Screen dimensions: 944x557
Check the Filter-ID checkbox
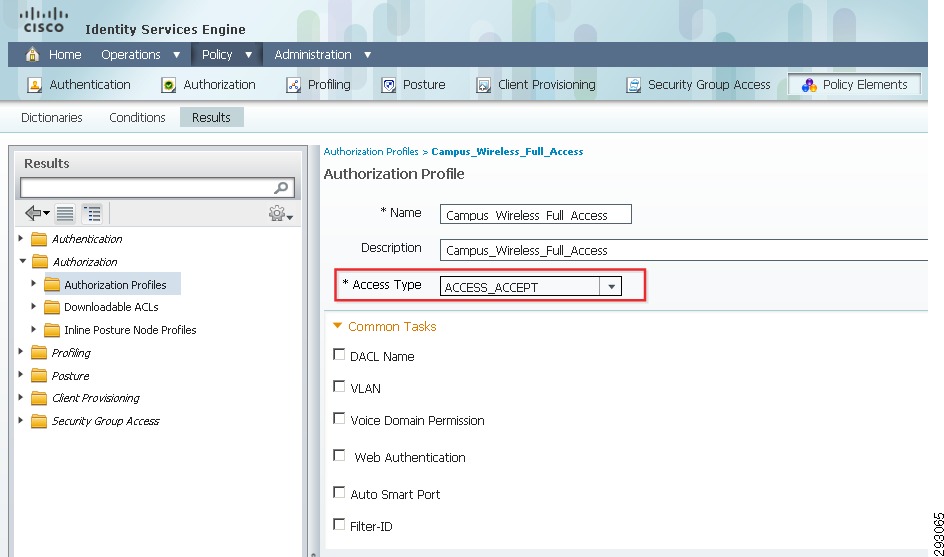point(339,524)
